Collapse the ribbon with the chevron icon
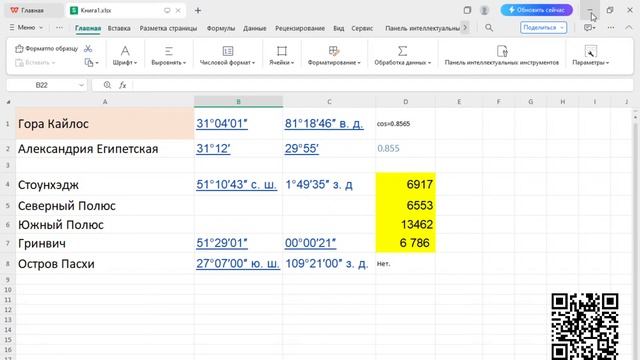640x360 pixels. pyautogui.click(x=629, y=28)
